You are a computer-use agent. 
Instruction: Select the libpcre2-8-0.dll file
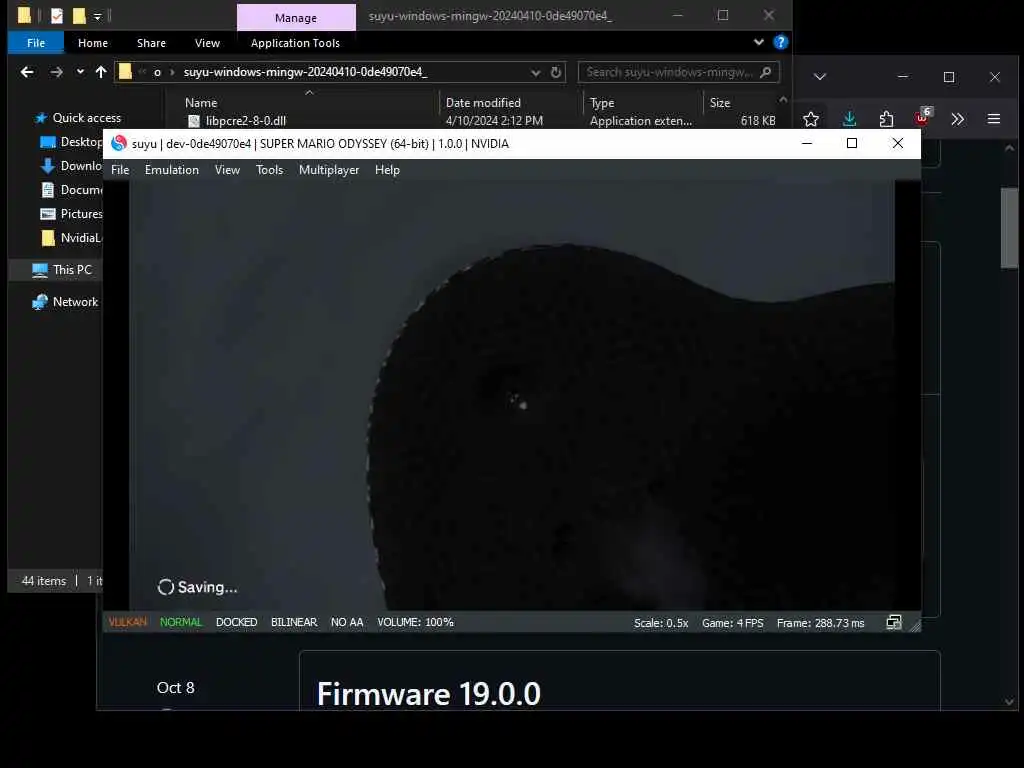[246, 121]
